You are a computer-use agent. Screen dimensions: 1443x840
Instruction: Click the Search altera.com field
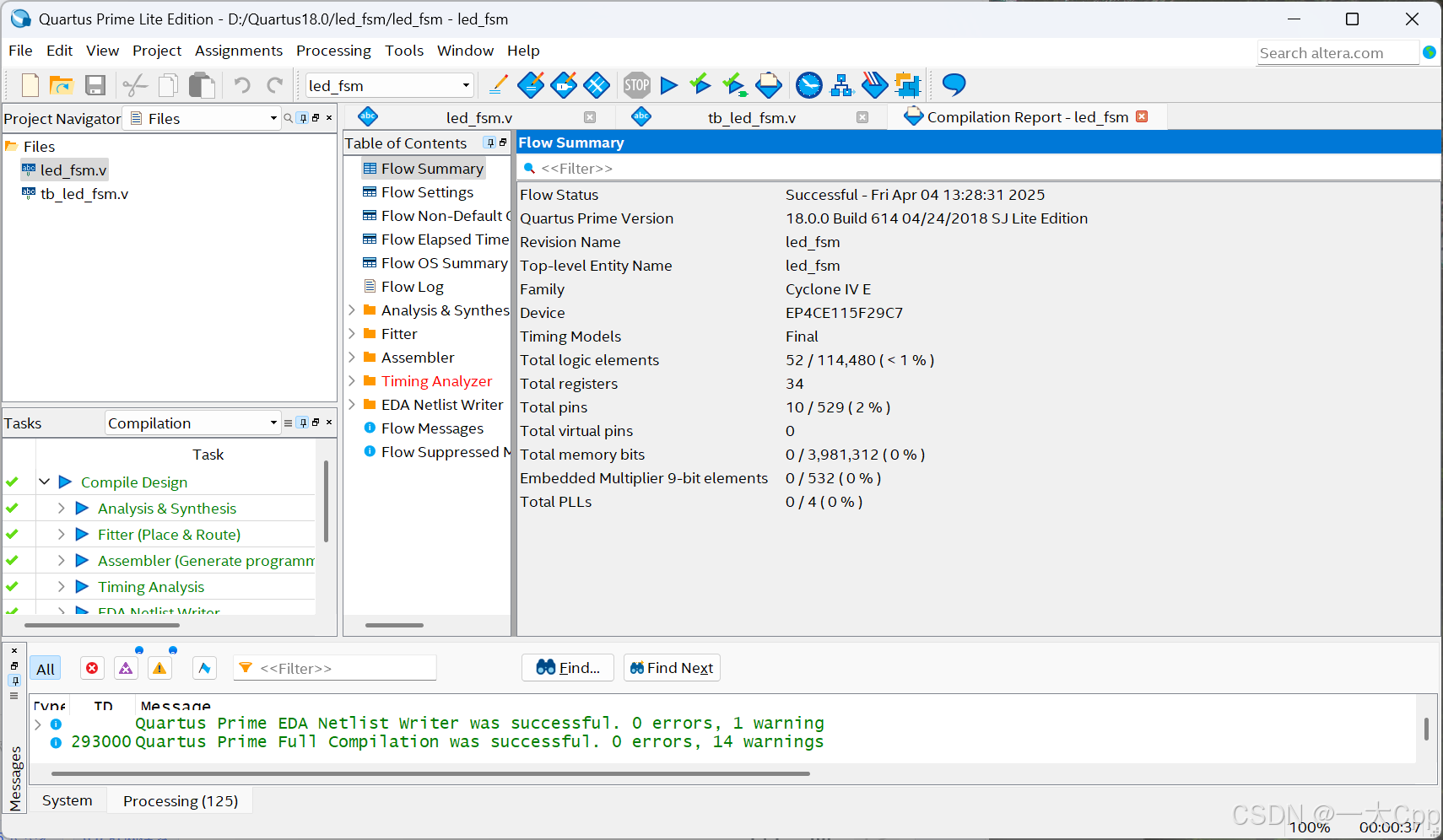pos(1338,52)
